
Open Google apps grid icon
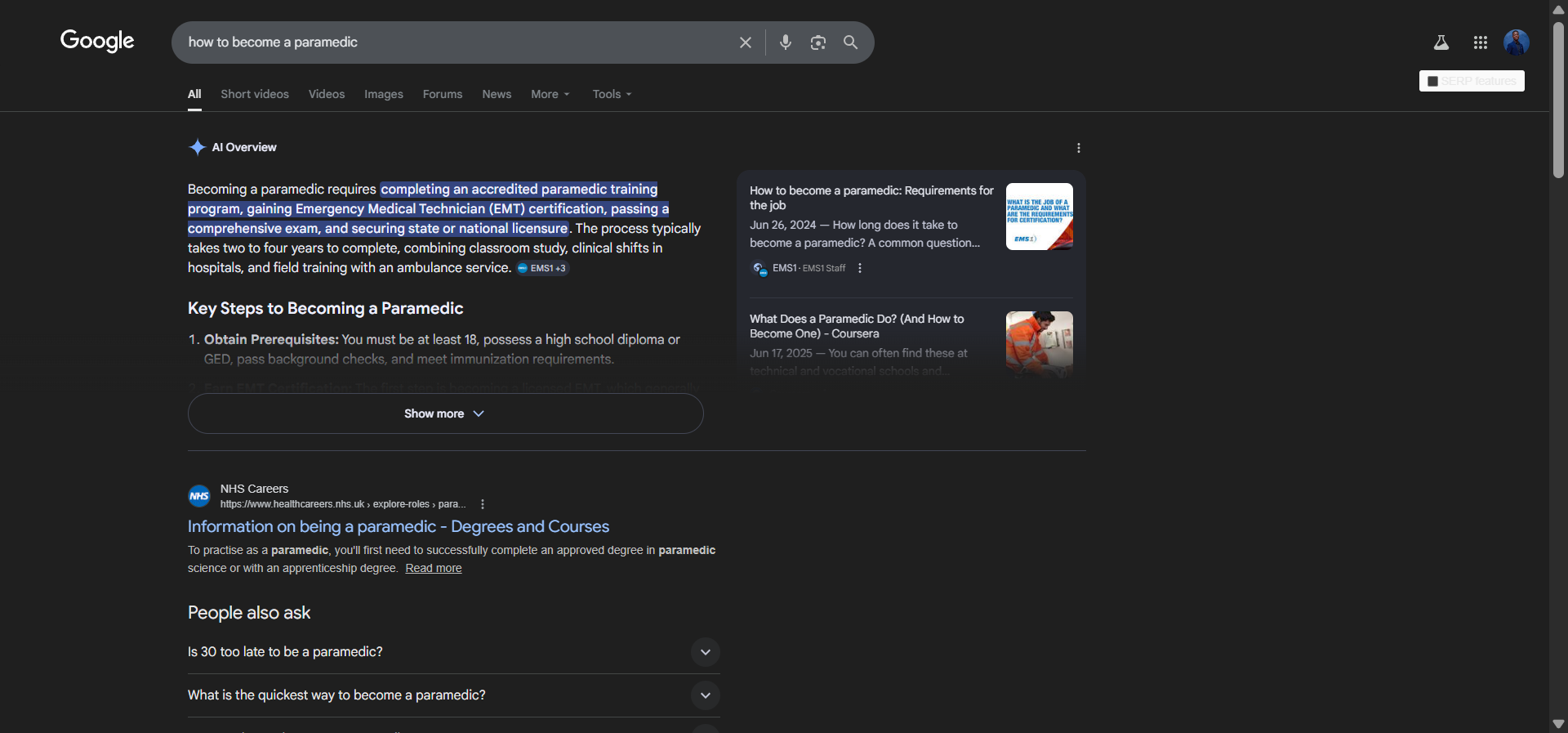(1480, 42)
